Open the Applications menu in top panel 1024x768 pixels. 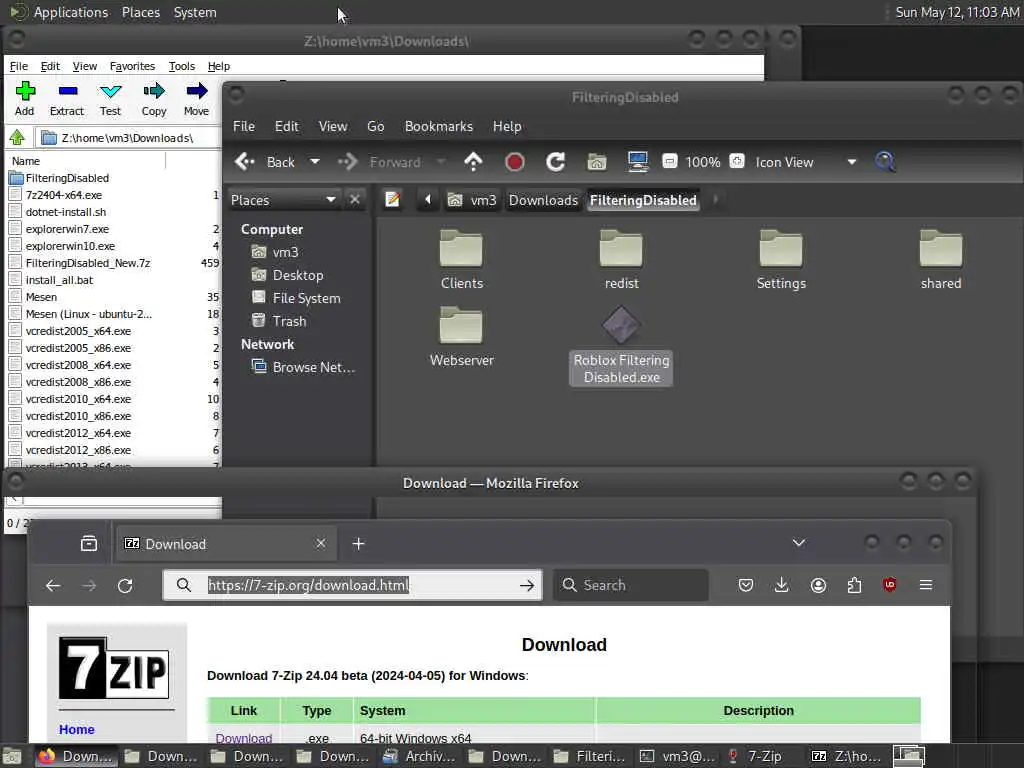(x=71, y=12)
